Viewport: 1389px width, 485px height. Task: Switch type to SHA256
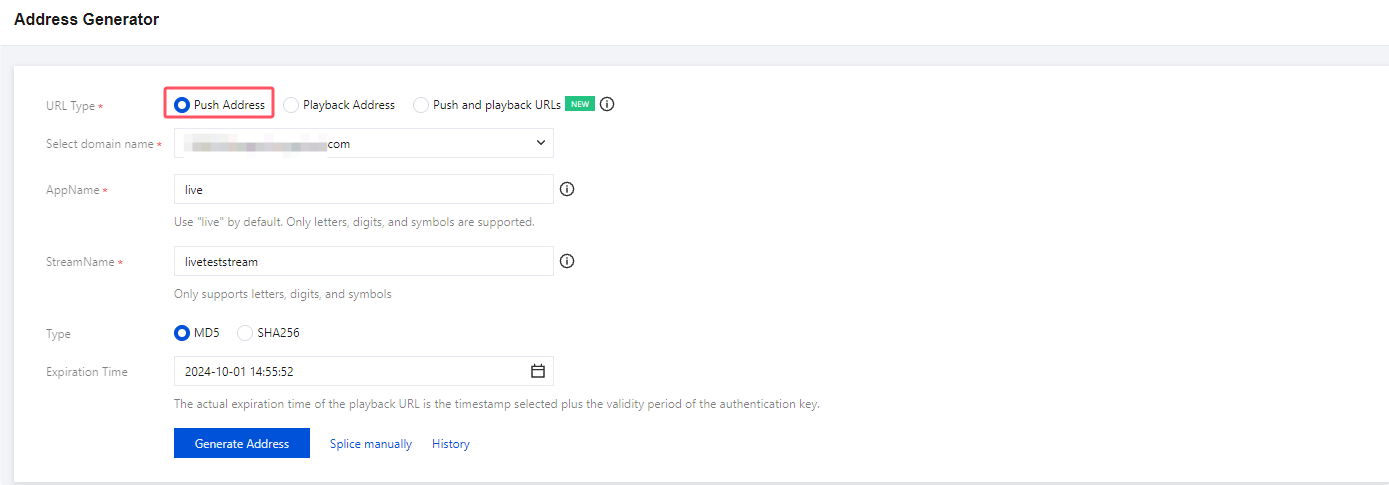245,333
